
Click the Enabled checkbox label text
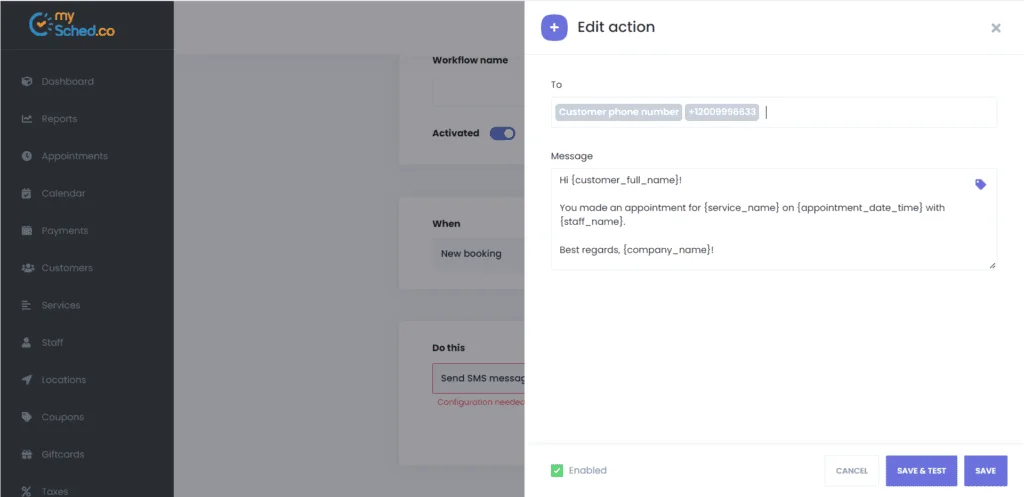(588, 470)
